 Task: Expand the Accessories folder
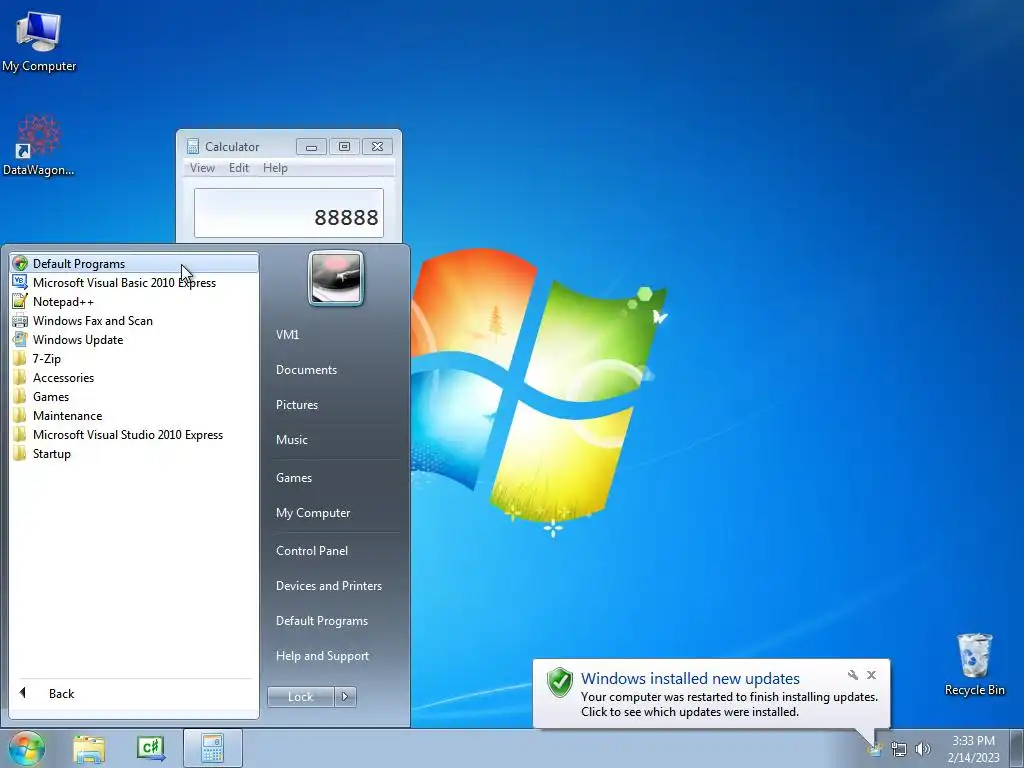[x=134, y=377]
